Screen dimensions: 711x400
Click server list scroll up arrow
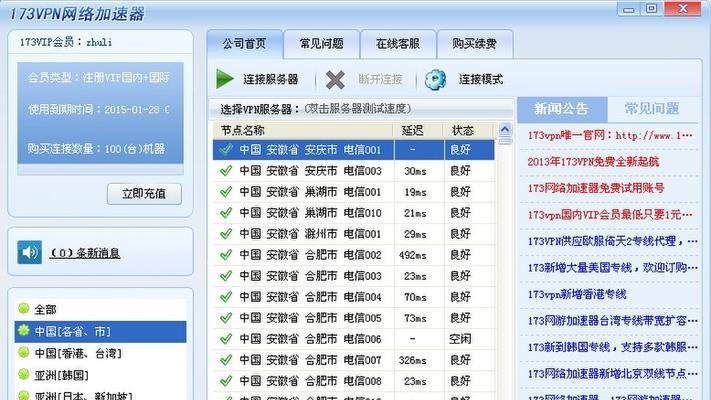point(505,129)
